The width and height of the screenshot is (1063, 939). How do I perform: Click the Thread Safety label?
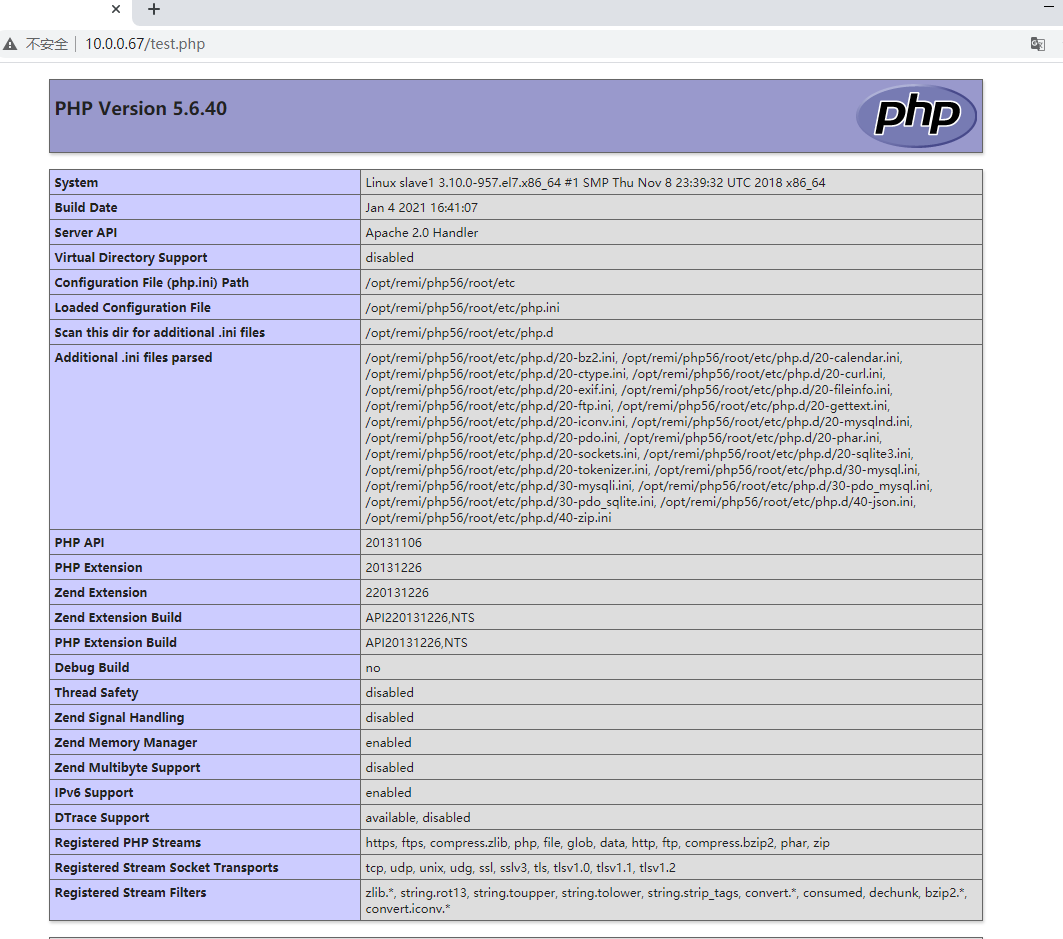pyautogui.click(x=96, y=693)
